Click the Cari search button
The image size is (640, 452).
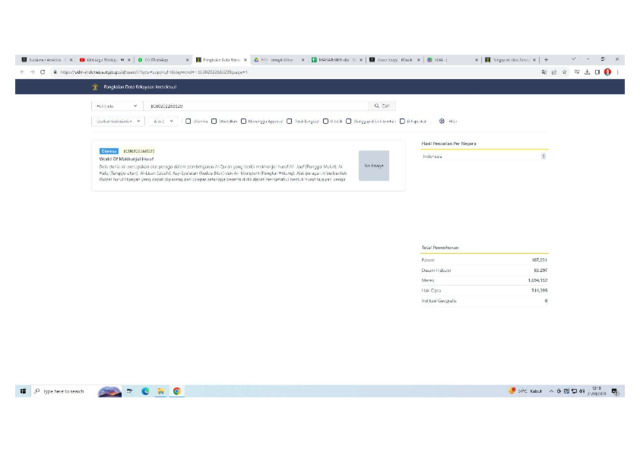(382, 105)
